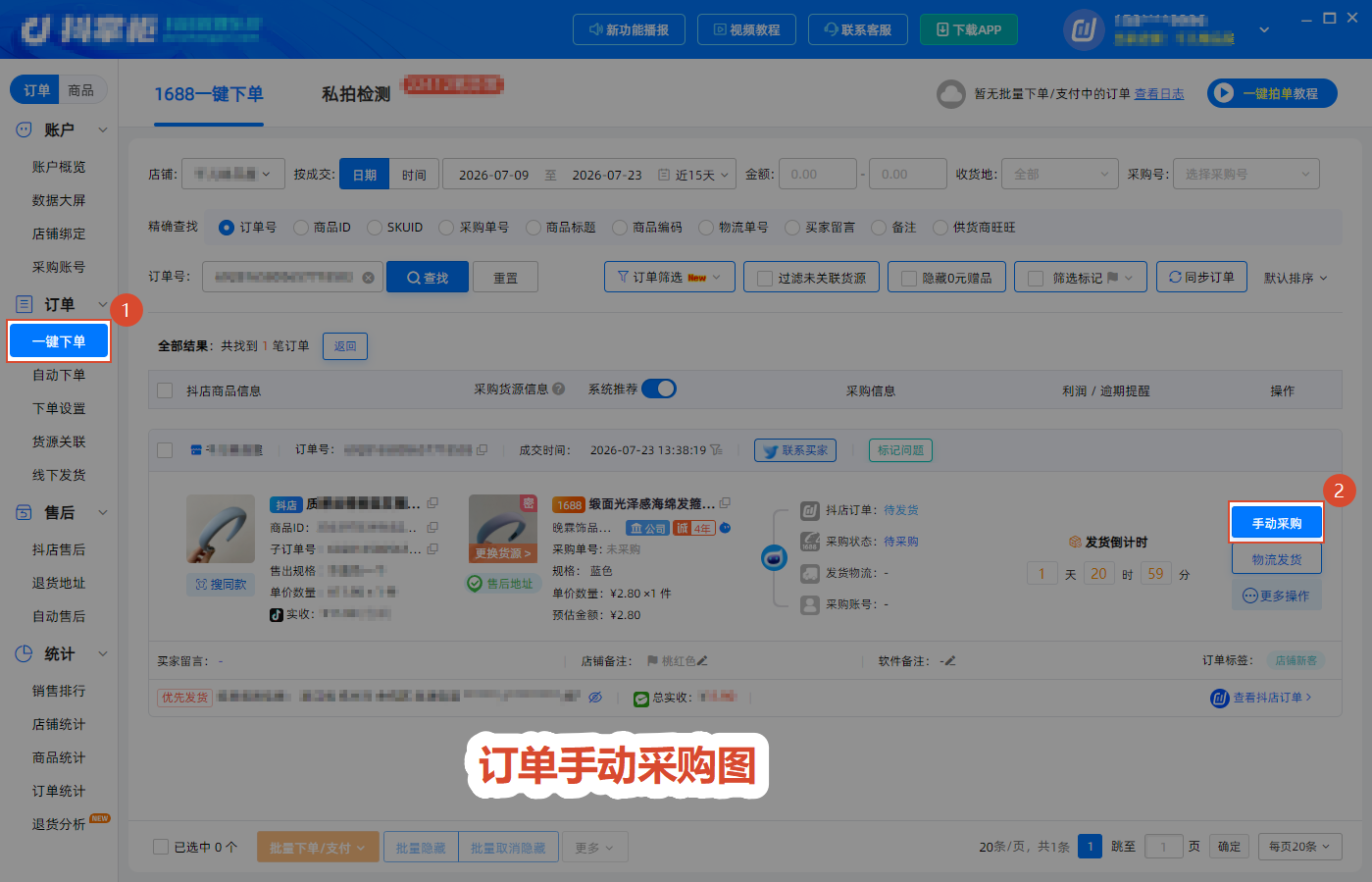Image resolution: width=1372 pixels, height=882 pixels.
Task: Click the person icon for 采购账号
Action: click(810, 604)
